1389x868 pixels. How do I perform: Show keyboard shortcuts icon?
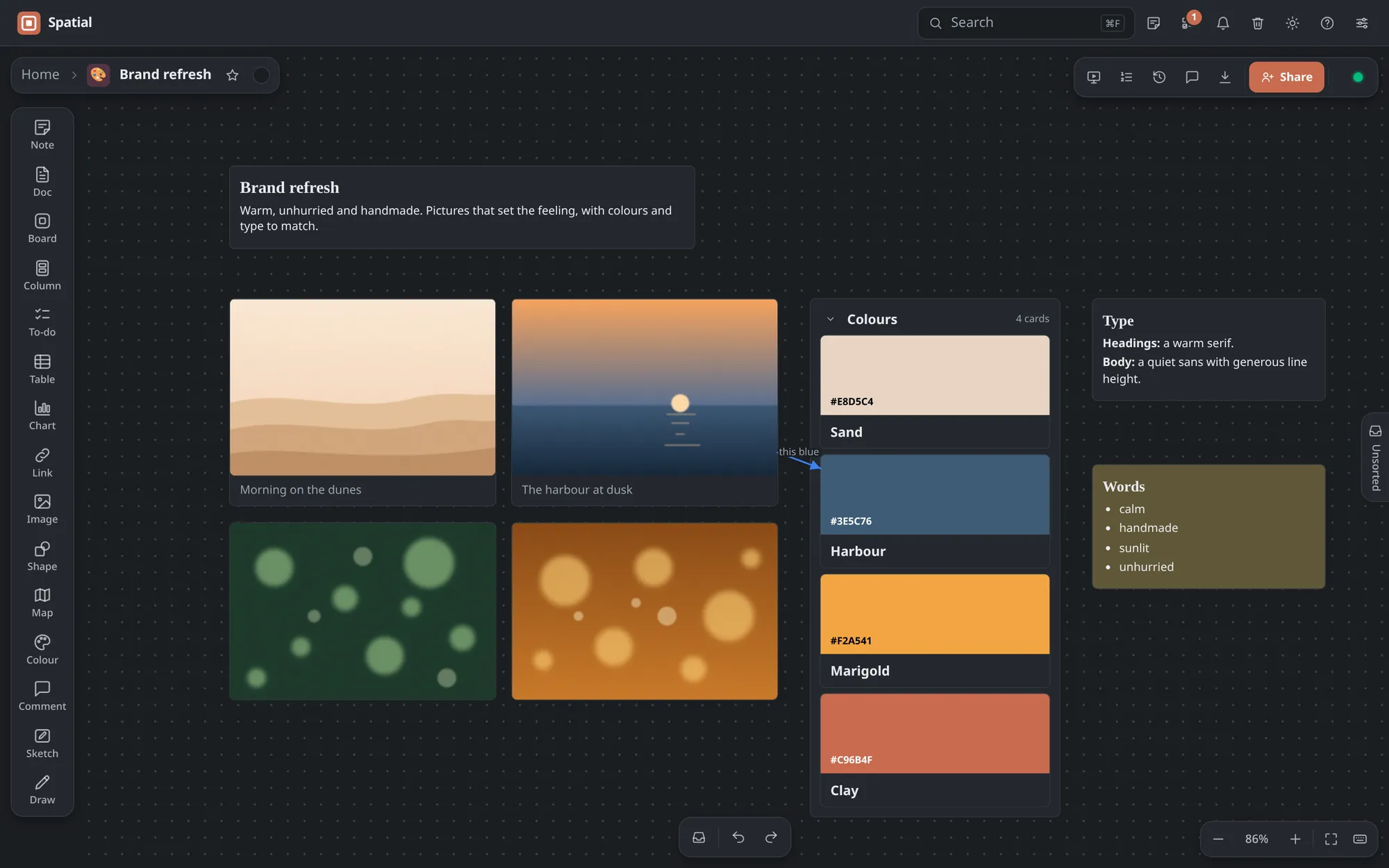[1361, 839]
